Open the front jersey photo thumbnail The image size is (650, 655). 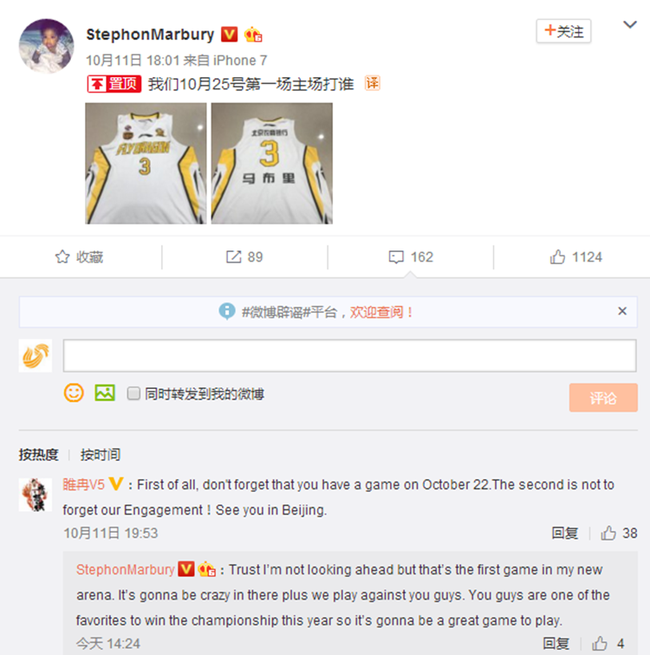click(x=146, y=163)
